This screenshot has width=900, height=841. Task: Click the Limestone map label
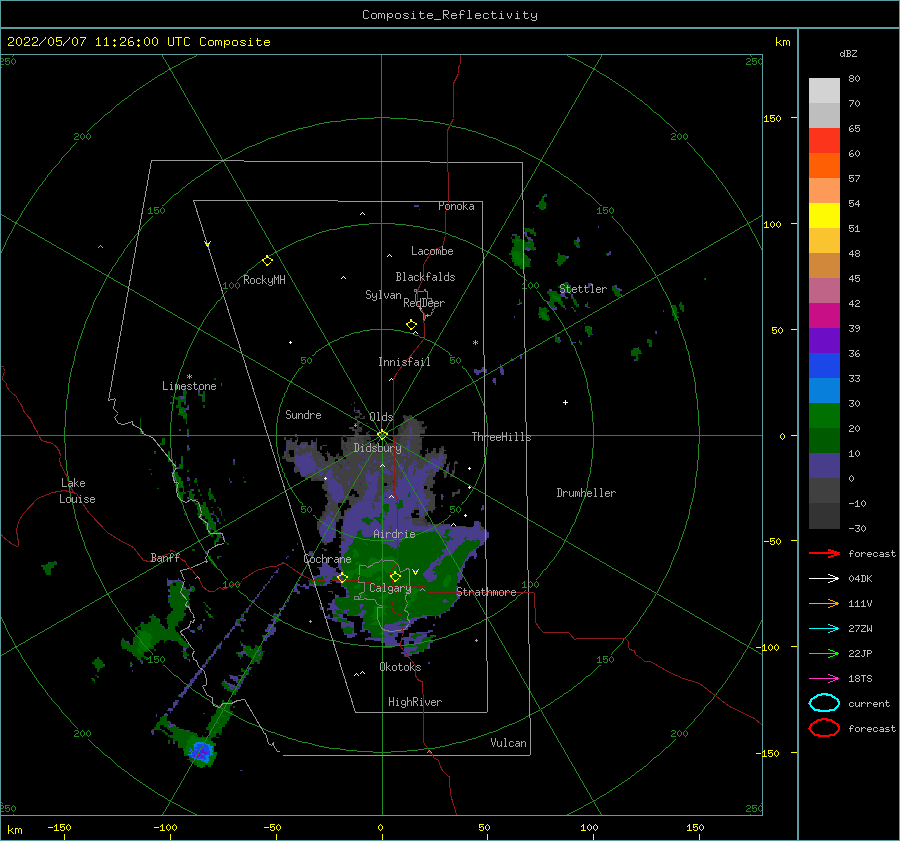(x=189, y=386)
